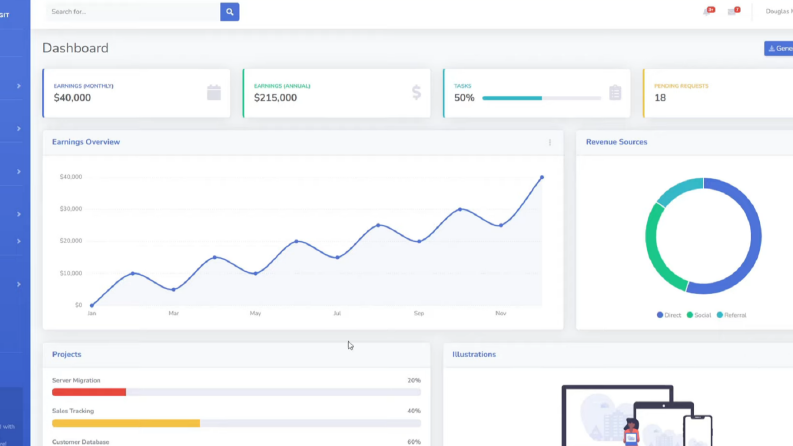
Task: Click the 50% tasks value
Action: point(464,98)
